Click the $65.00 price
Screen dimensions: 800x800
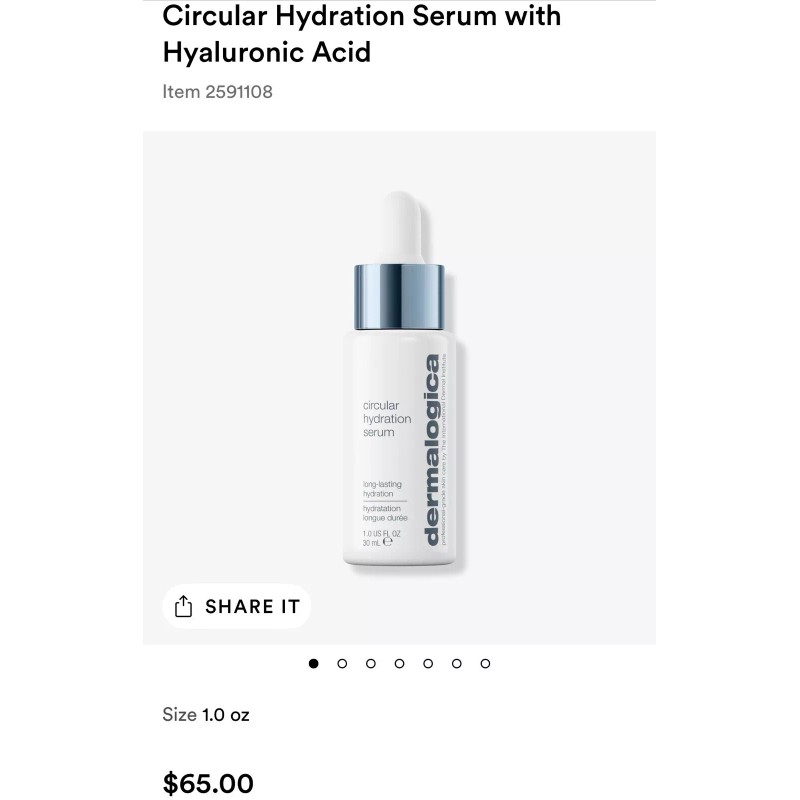tap(208, 783)
